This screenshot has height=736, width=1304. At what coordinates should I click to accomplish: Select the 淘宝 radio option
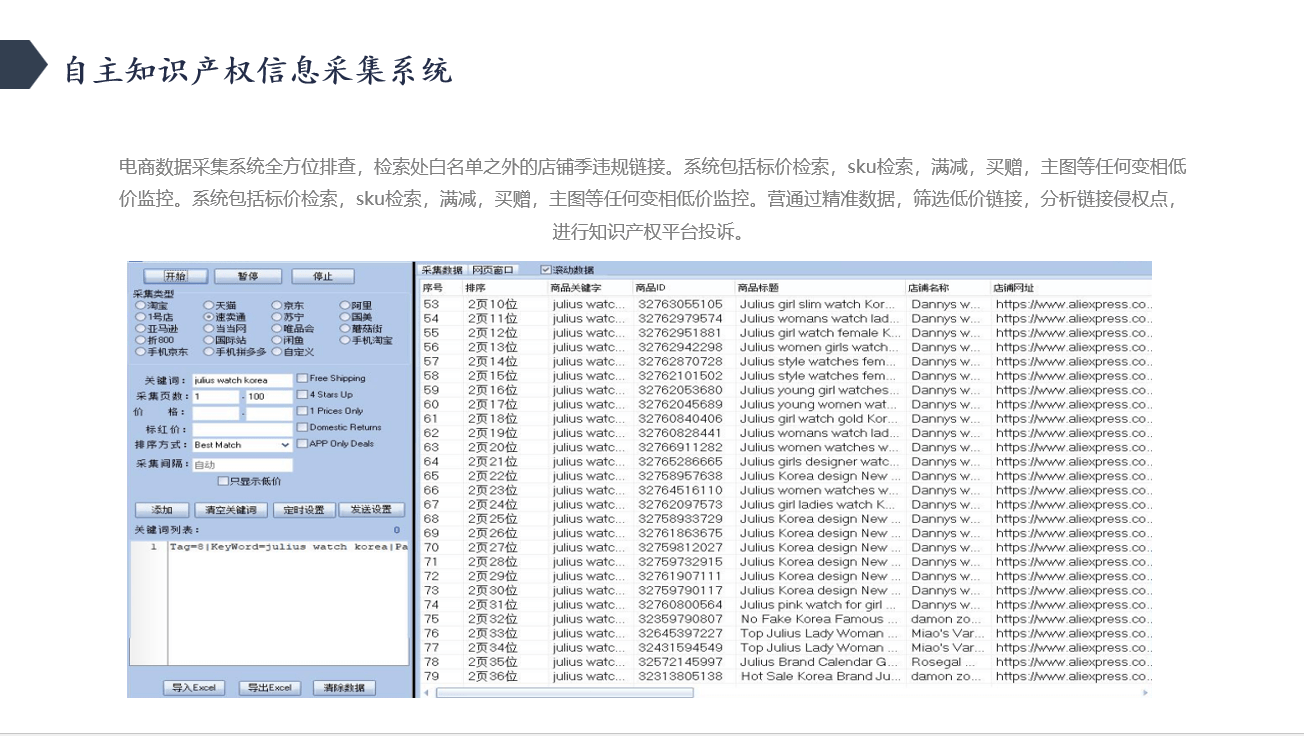(140, 305)
